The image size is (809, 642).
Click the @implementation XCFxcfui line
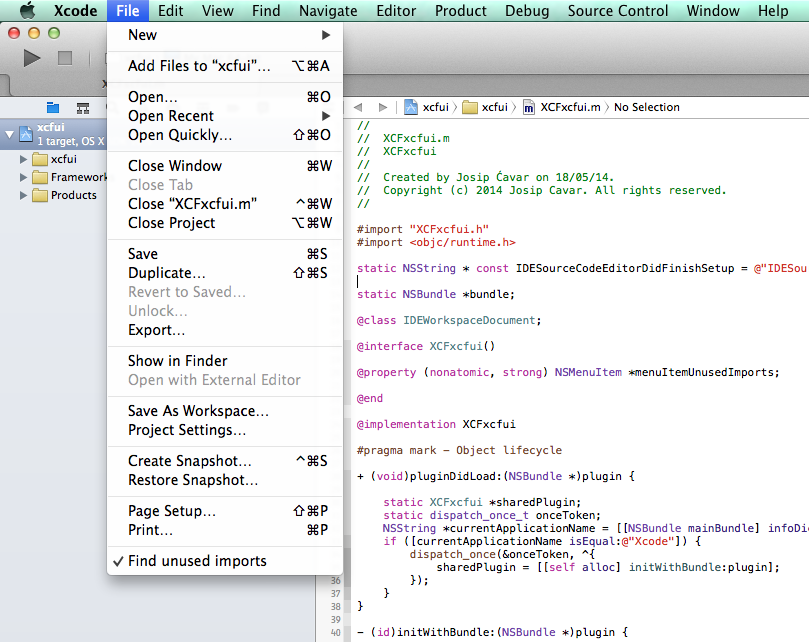pos(436,424)
